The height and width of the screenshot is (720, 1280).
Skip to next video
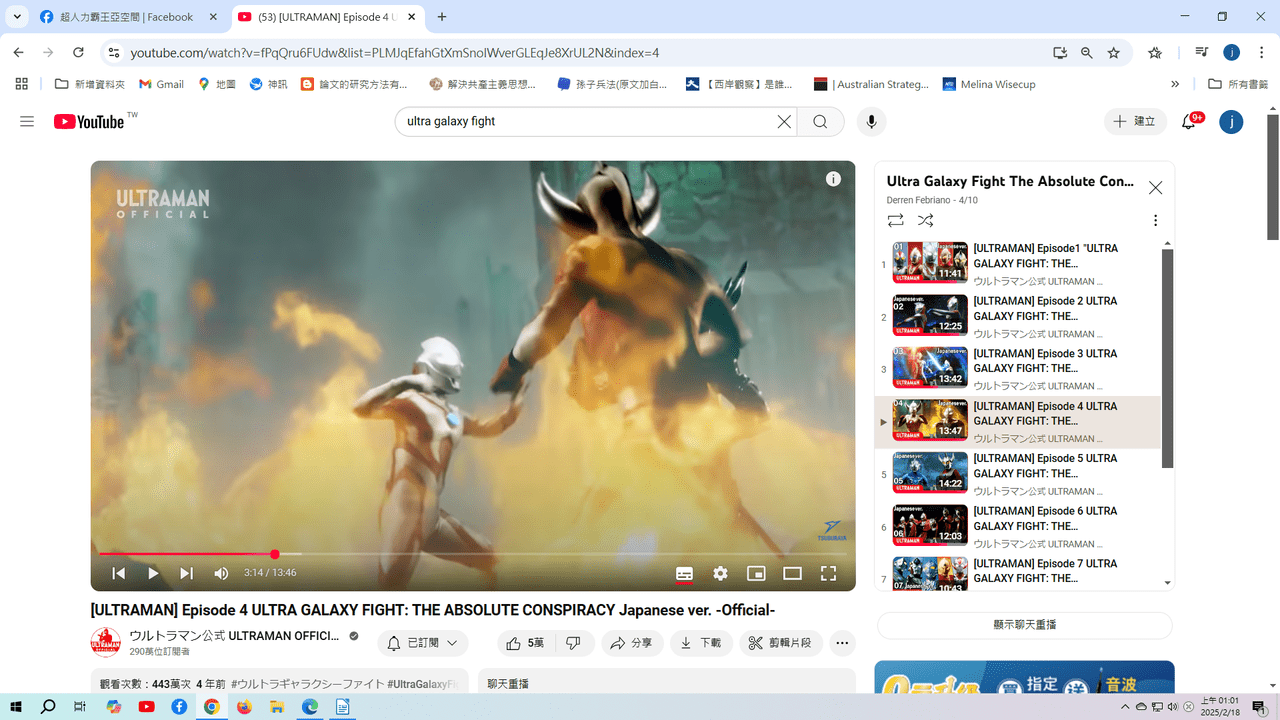tap(186, 573)
